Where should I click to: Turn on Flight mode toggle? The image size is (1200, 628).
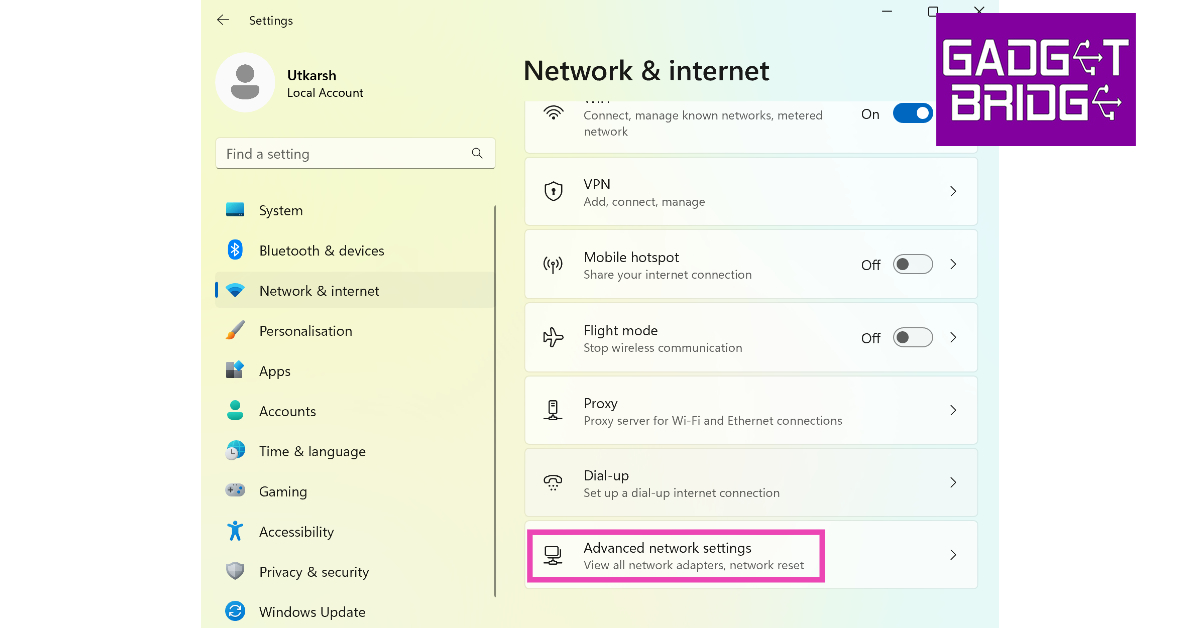click(x=912, y=337)
